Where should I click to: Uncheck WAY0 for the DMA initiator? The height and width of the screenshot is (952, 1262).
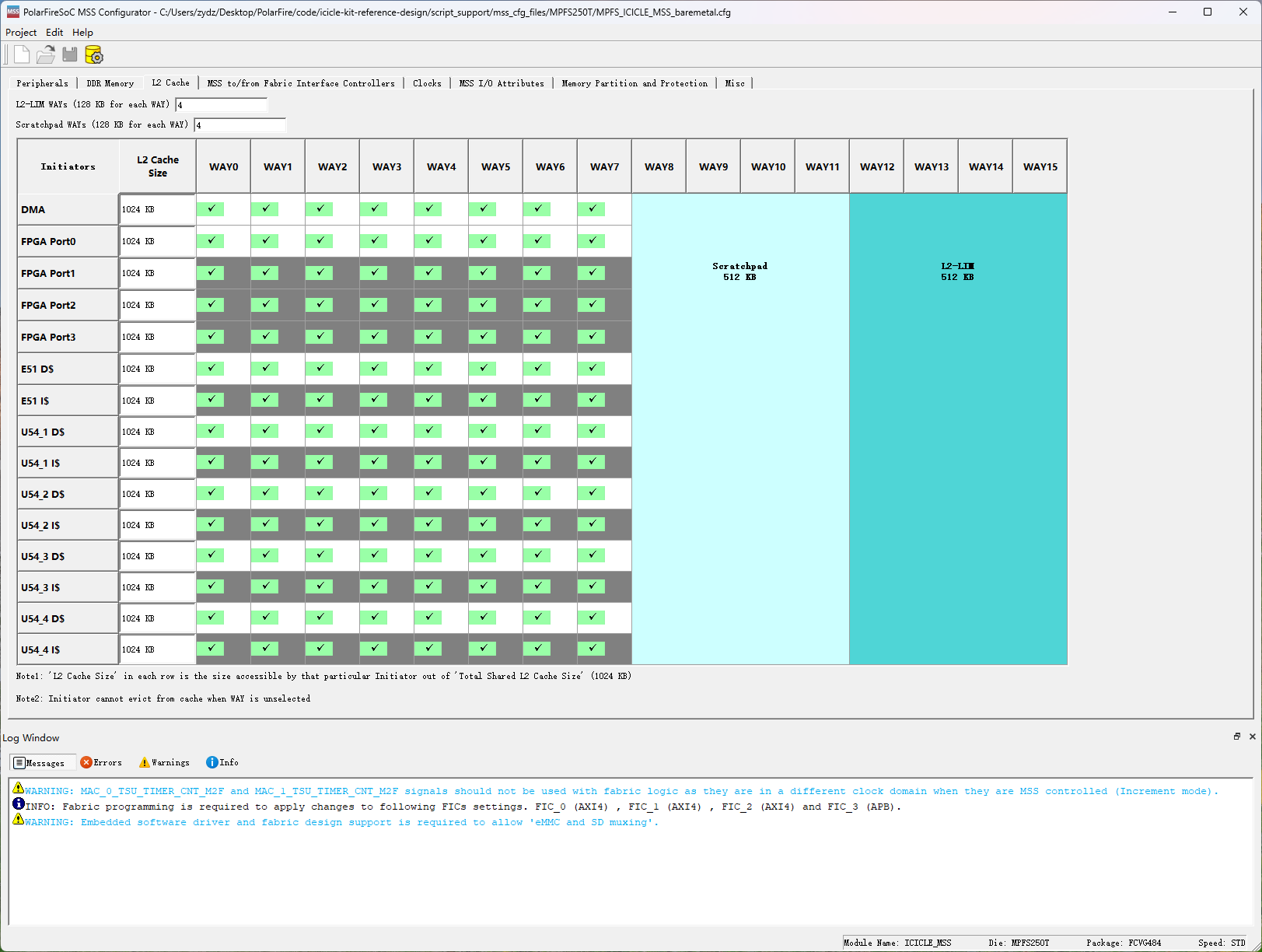point(211,208)
